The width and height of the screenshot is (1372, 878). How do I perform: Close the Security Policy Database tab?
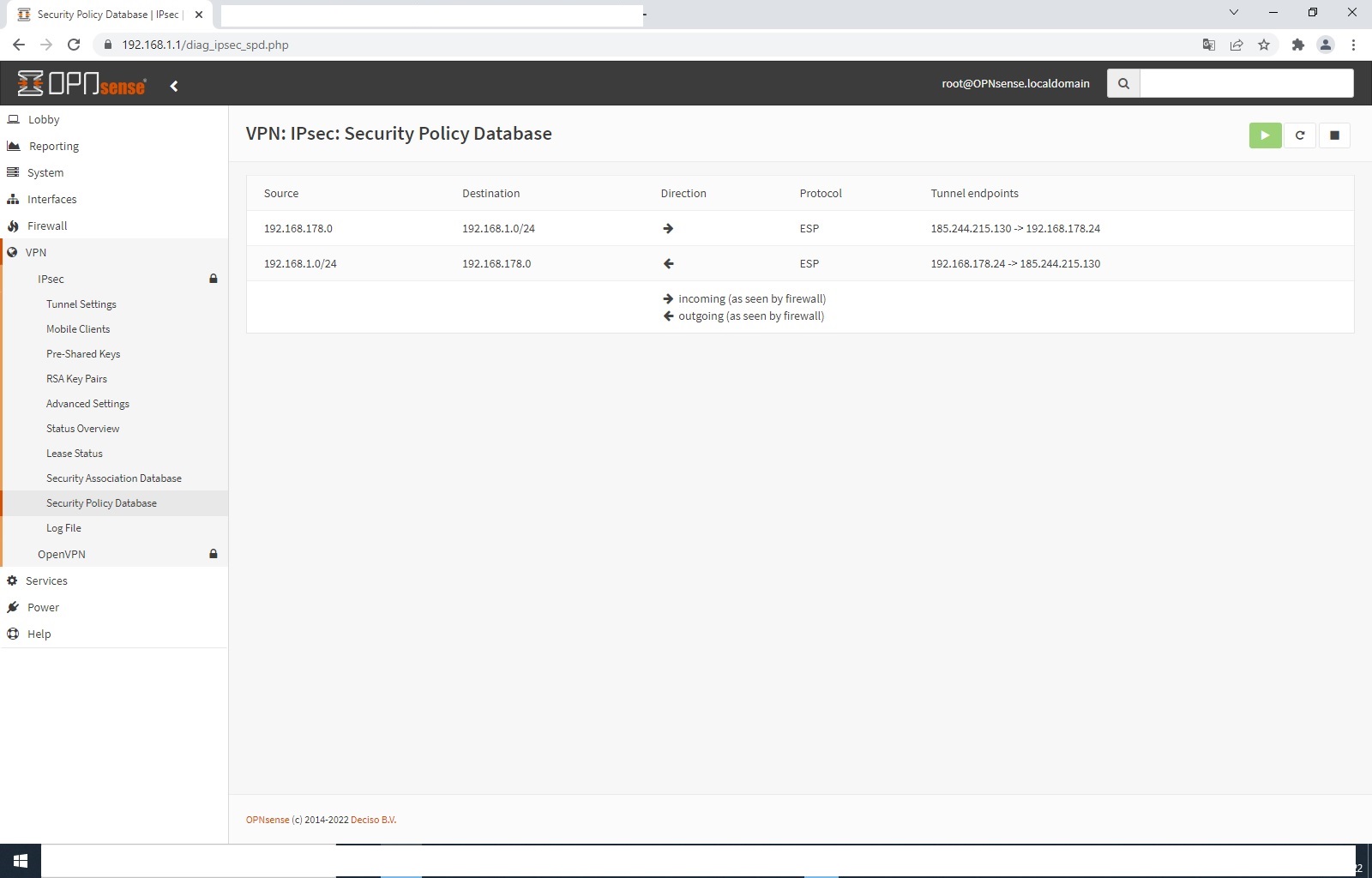point(199,15)
